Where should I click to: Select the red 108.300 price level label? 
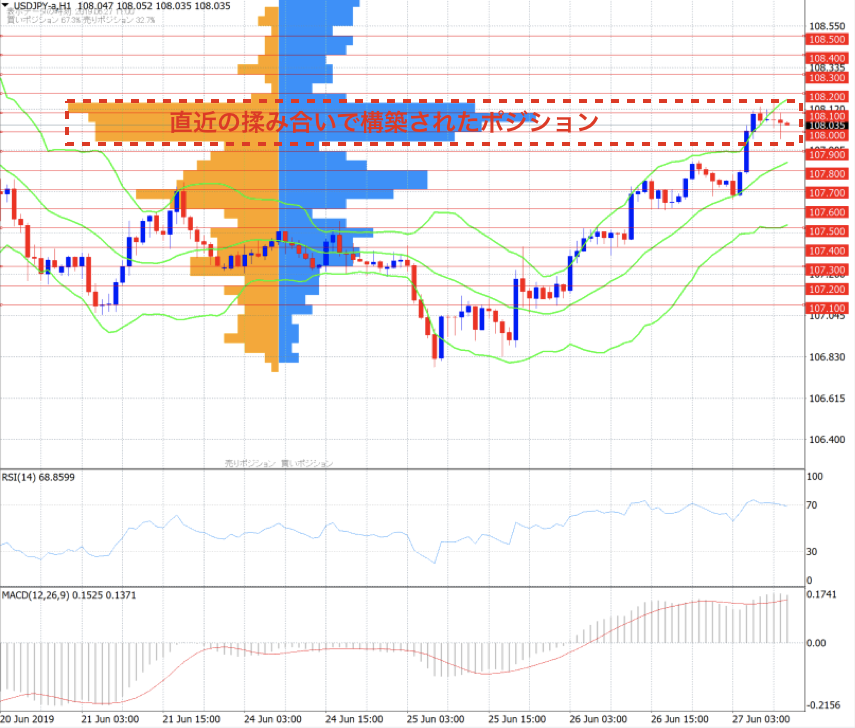827,78
